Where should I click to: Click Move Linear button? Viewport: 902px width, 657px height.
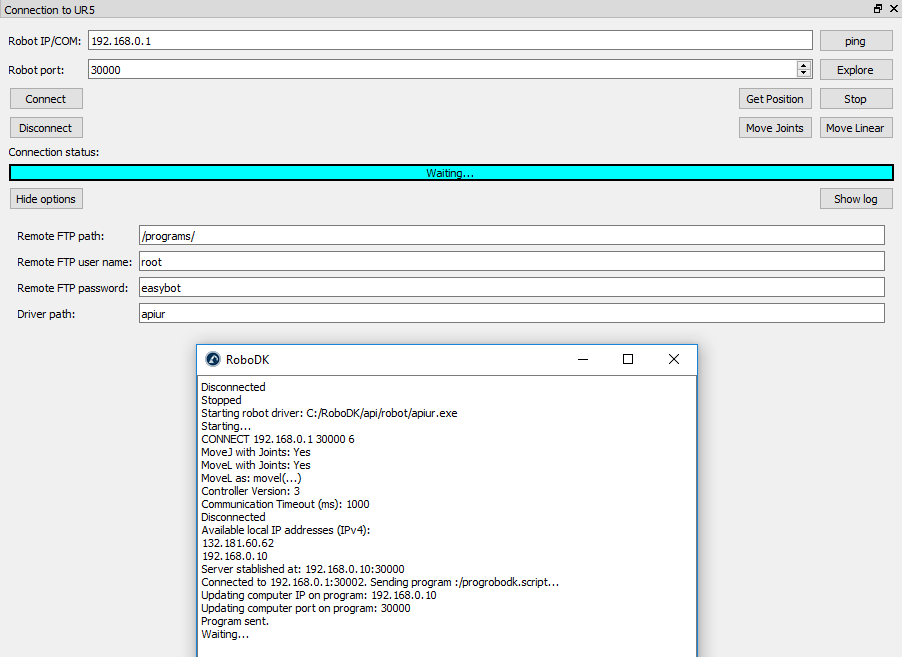click(x=855, y=128)
